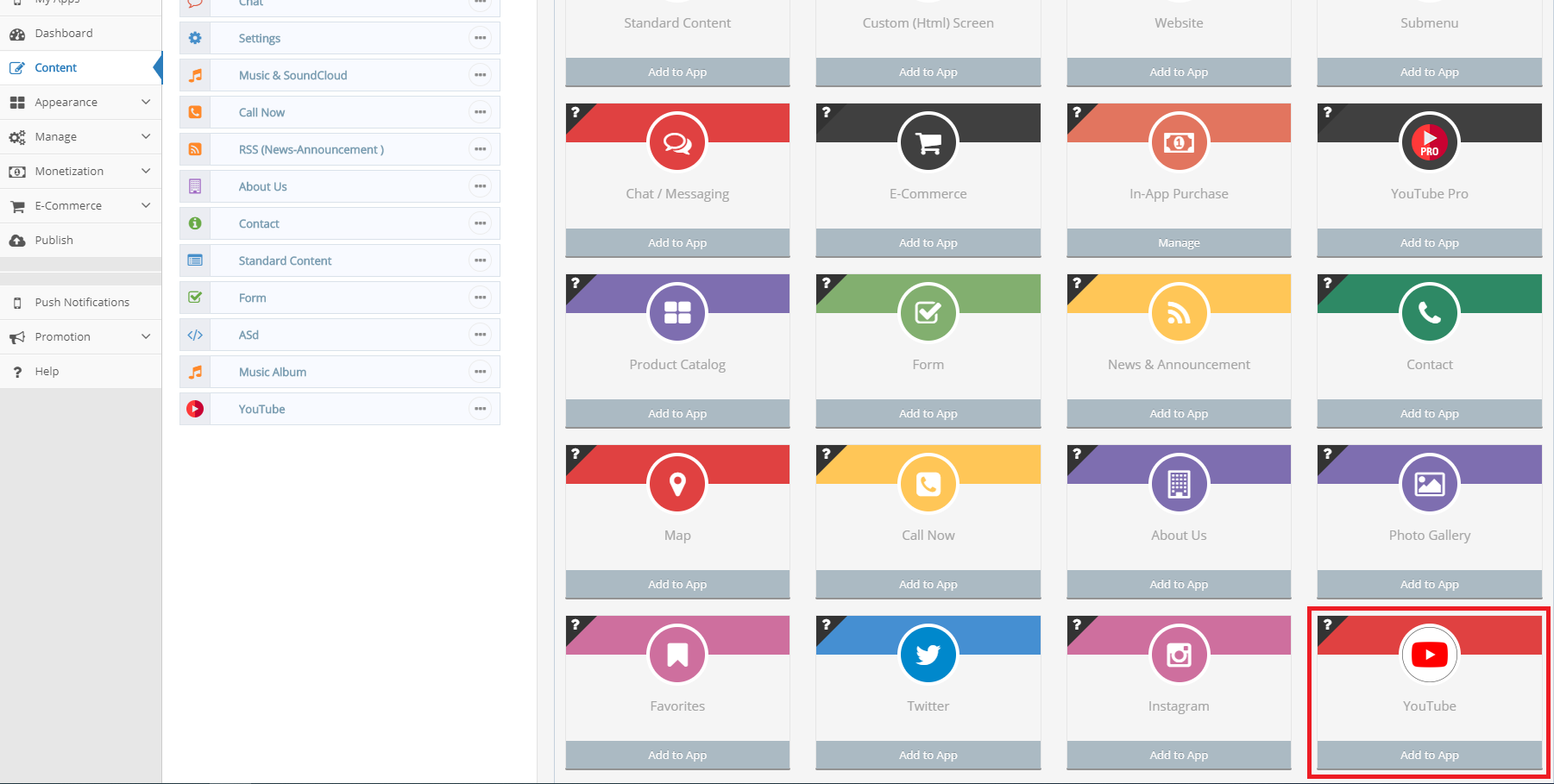Click the E-Commerce cart feature icon
The height and width of the screenshot is (784, 1554).
click(928, 142)
